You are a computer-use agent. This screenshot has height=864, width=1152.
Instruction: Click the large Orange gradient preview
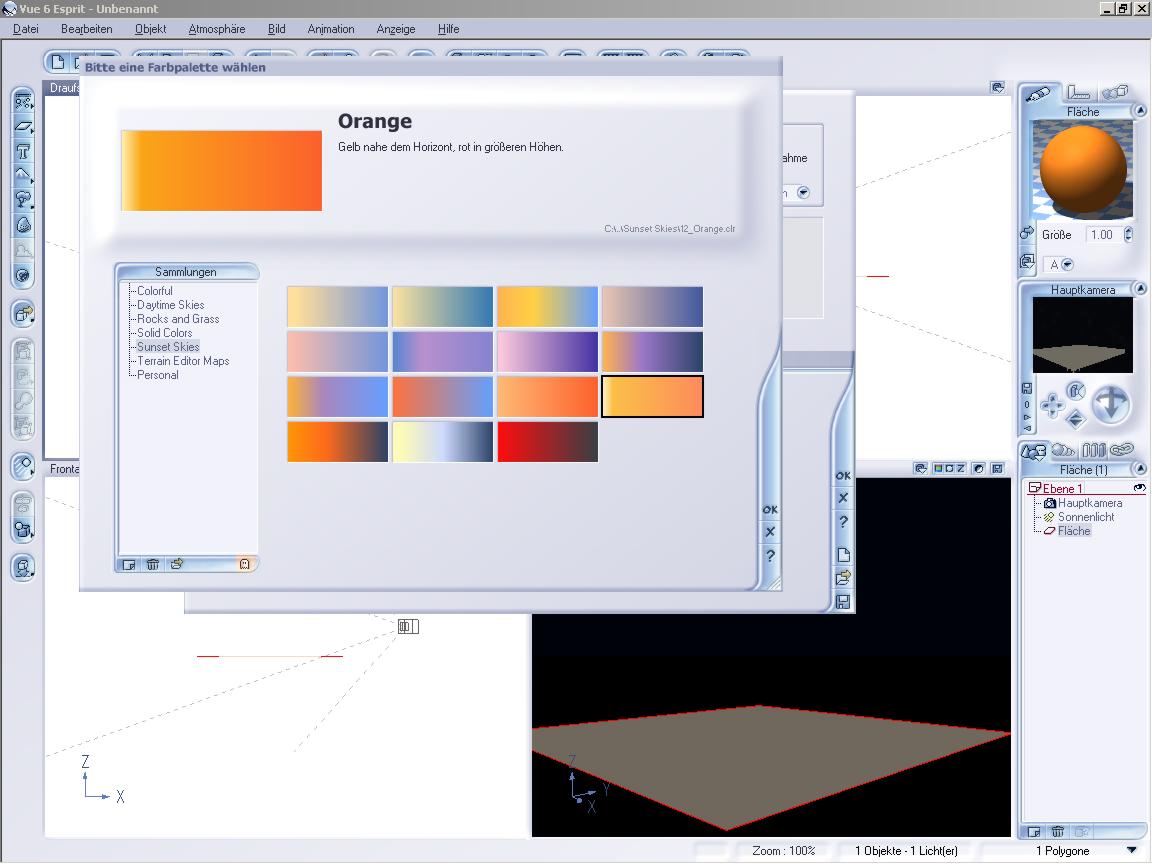point(222,170)
